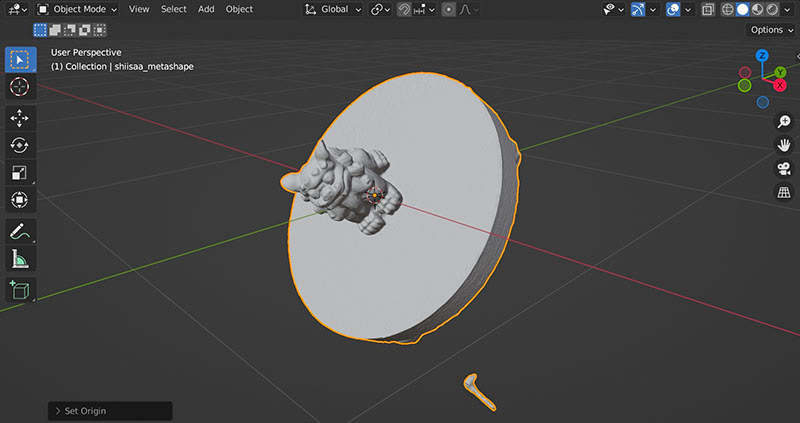Switch perspective/orthographic with grid icon
The image size is (800, 423).
point(784,192)
